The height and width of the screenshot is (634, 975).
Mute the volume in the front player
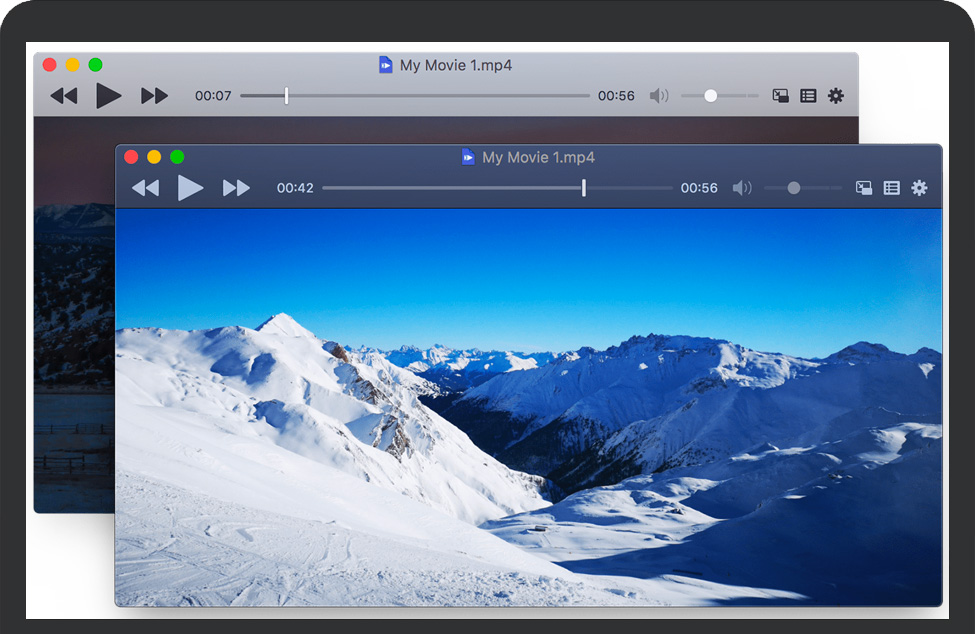[741, 188]
